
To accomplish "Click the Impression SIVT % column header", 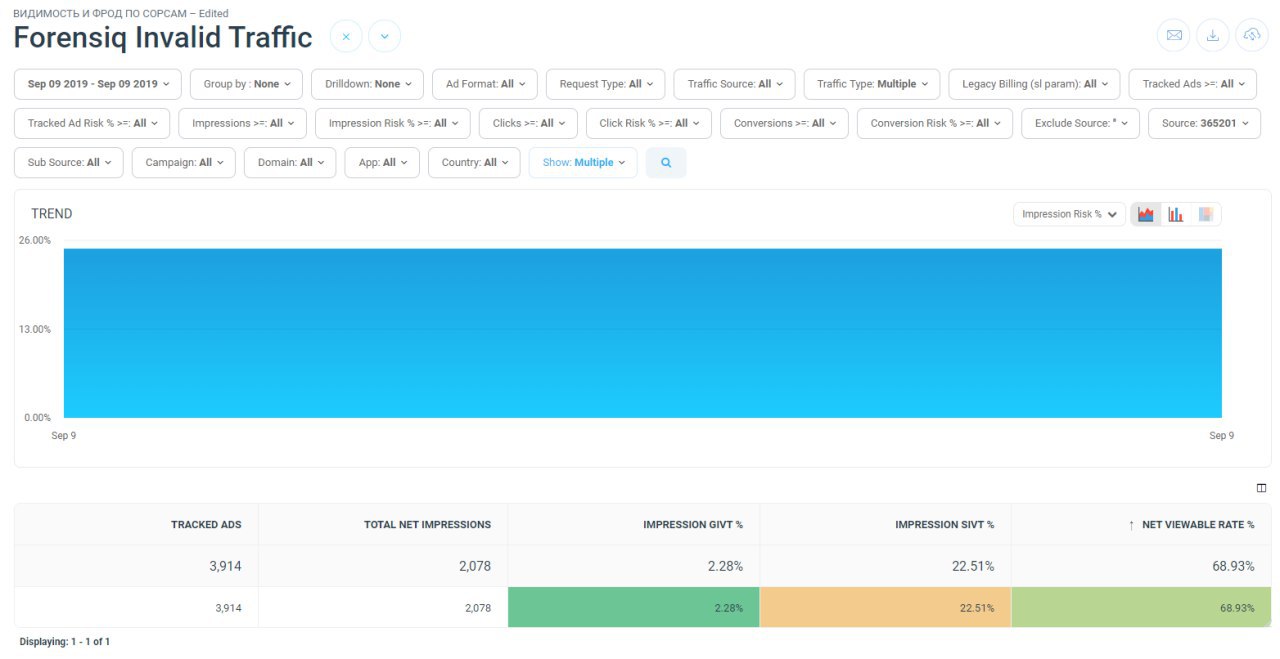I will point(944,524).
